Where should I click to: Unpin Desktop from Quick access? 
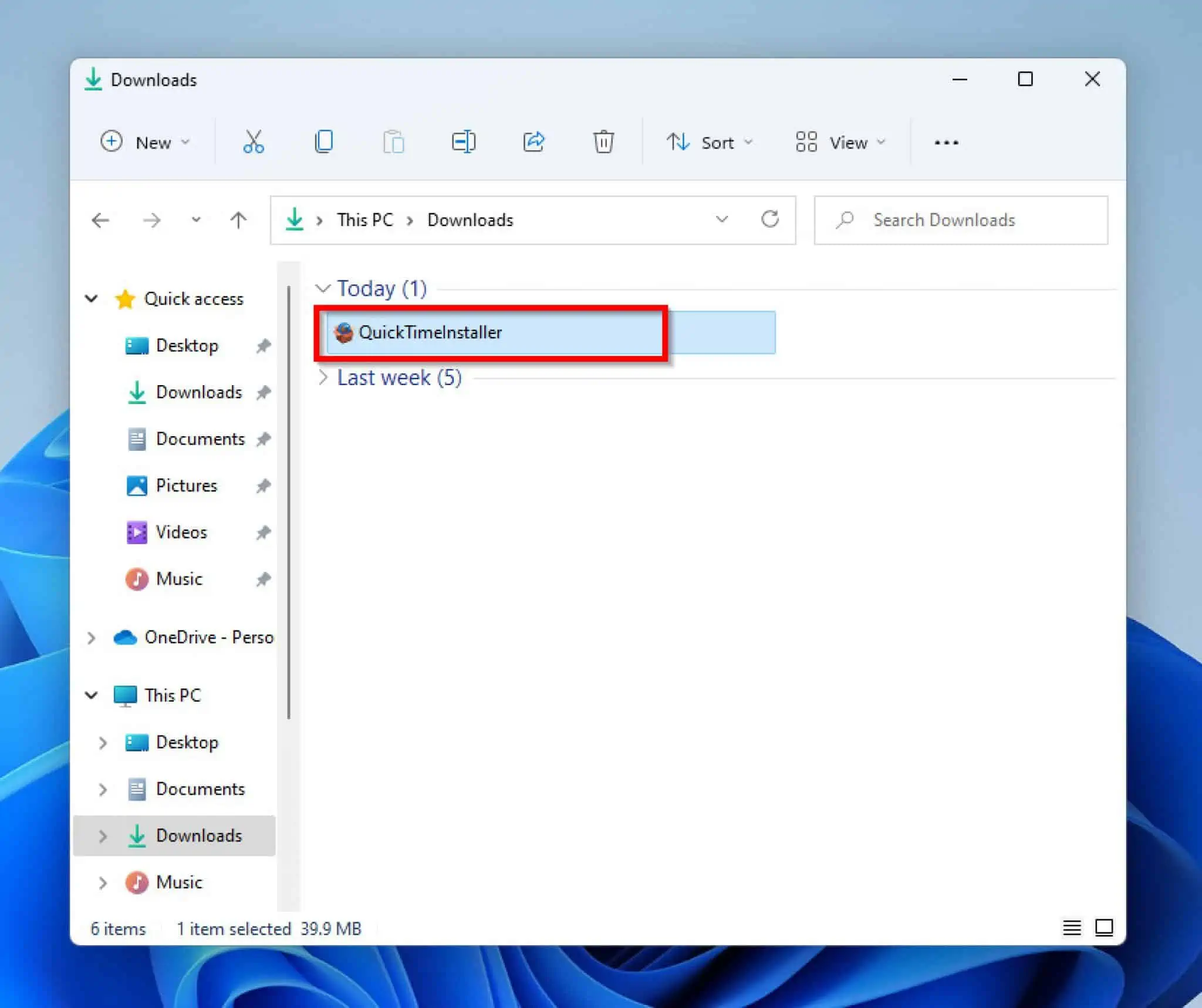click(x=264, y=346)
